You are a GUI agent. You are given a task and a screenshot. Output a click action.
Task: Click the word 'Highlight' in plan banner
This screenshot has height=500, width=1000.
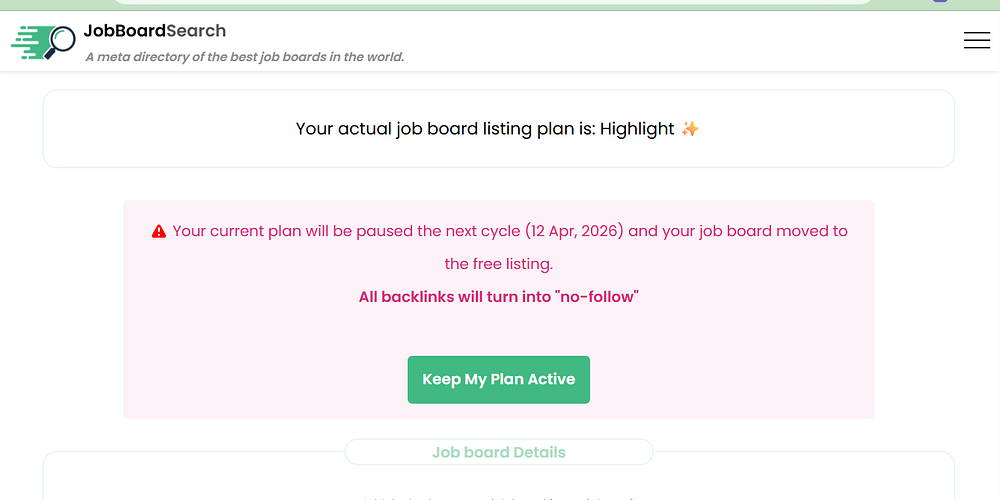click(637, 129)
